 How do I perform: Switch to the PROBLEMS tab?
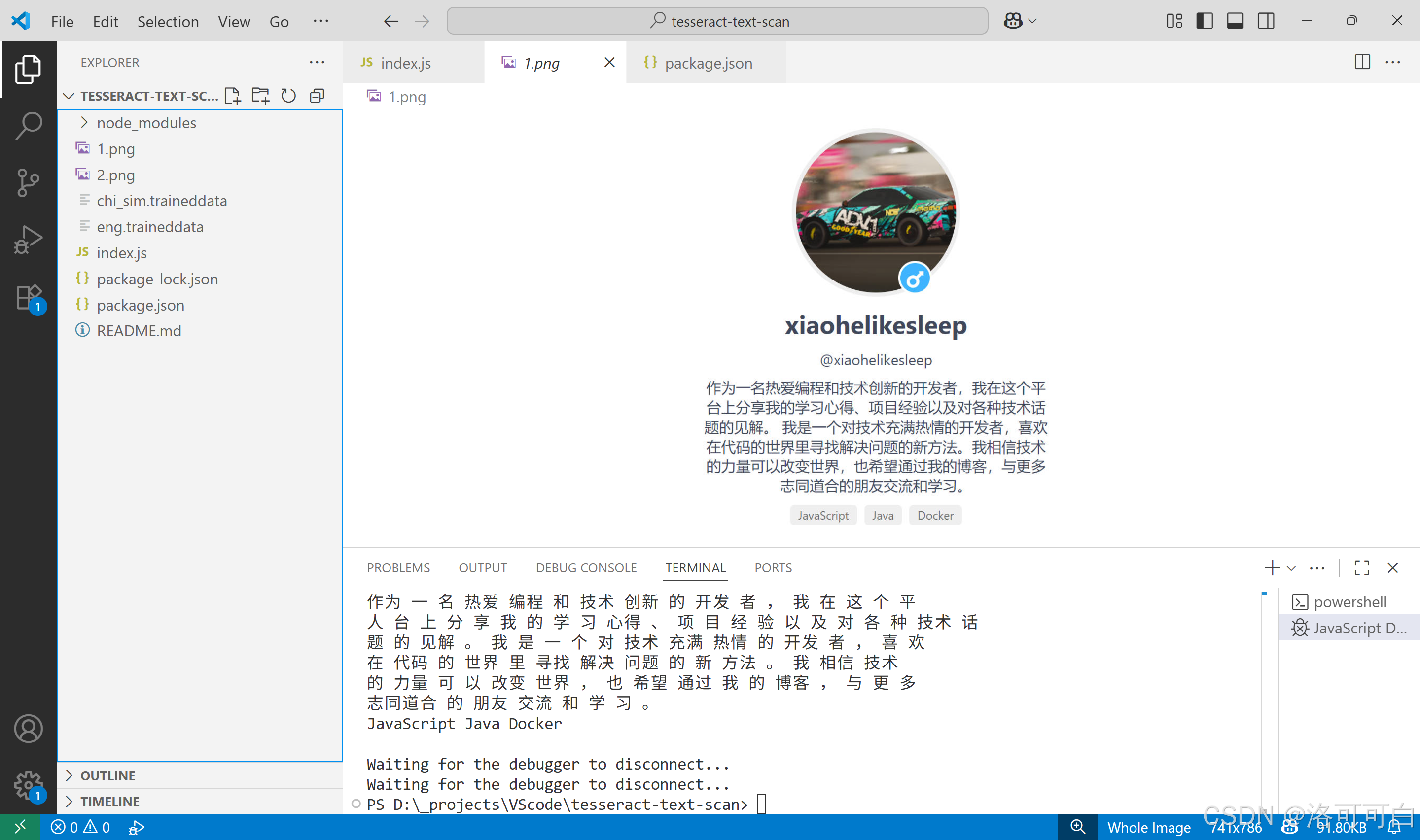coord(398,567)
